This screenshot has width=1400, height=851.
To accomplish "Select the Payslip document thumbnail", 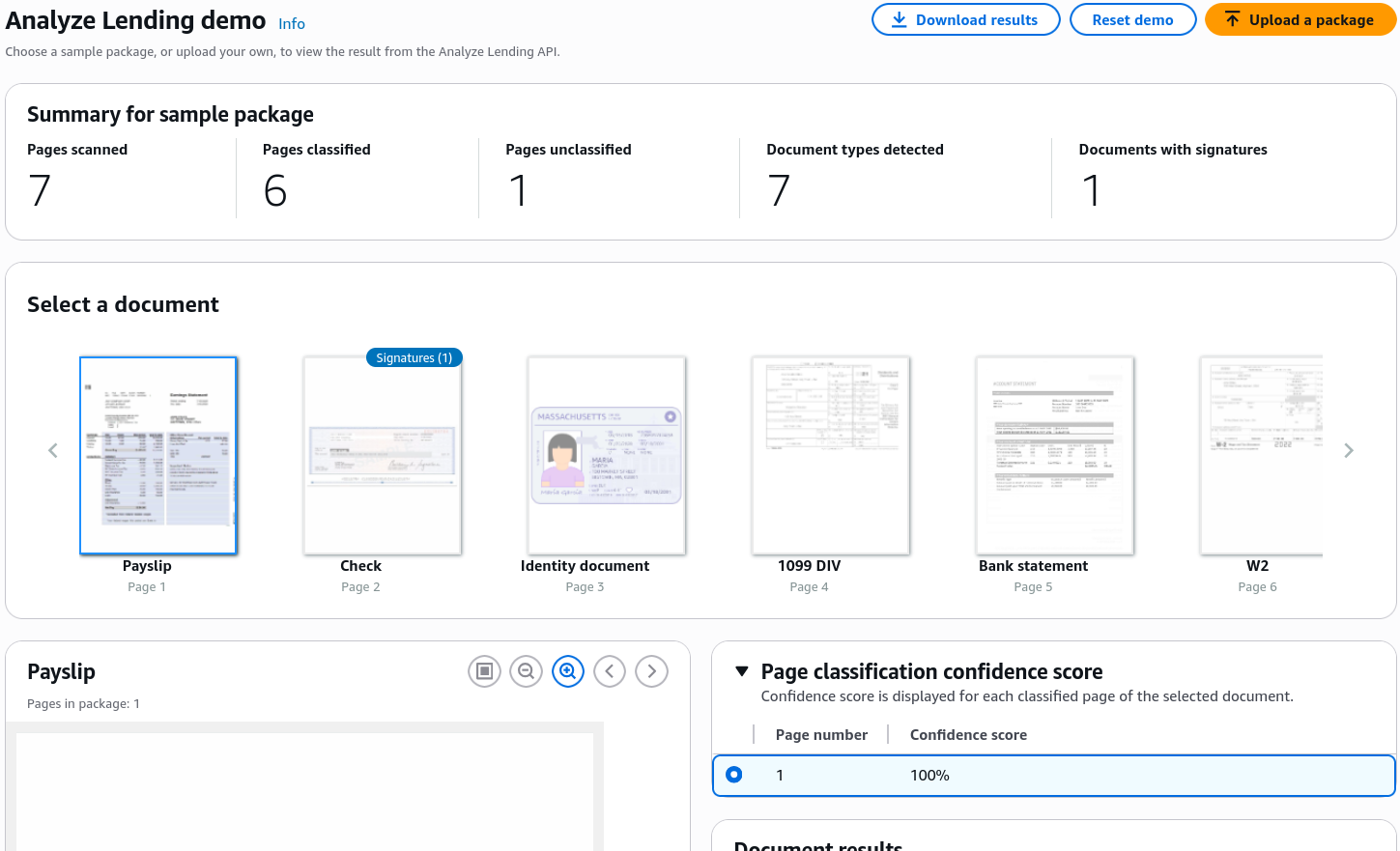I will pyautogui.click(x=158, y=455).
